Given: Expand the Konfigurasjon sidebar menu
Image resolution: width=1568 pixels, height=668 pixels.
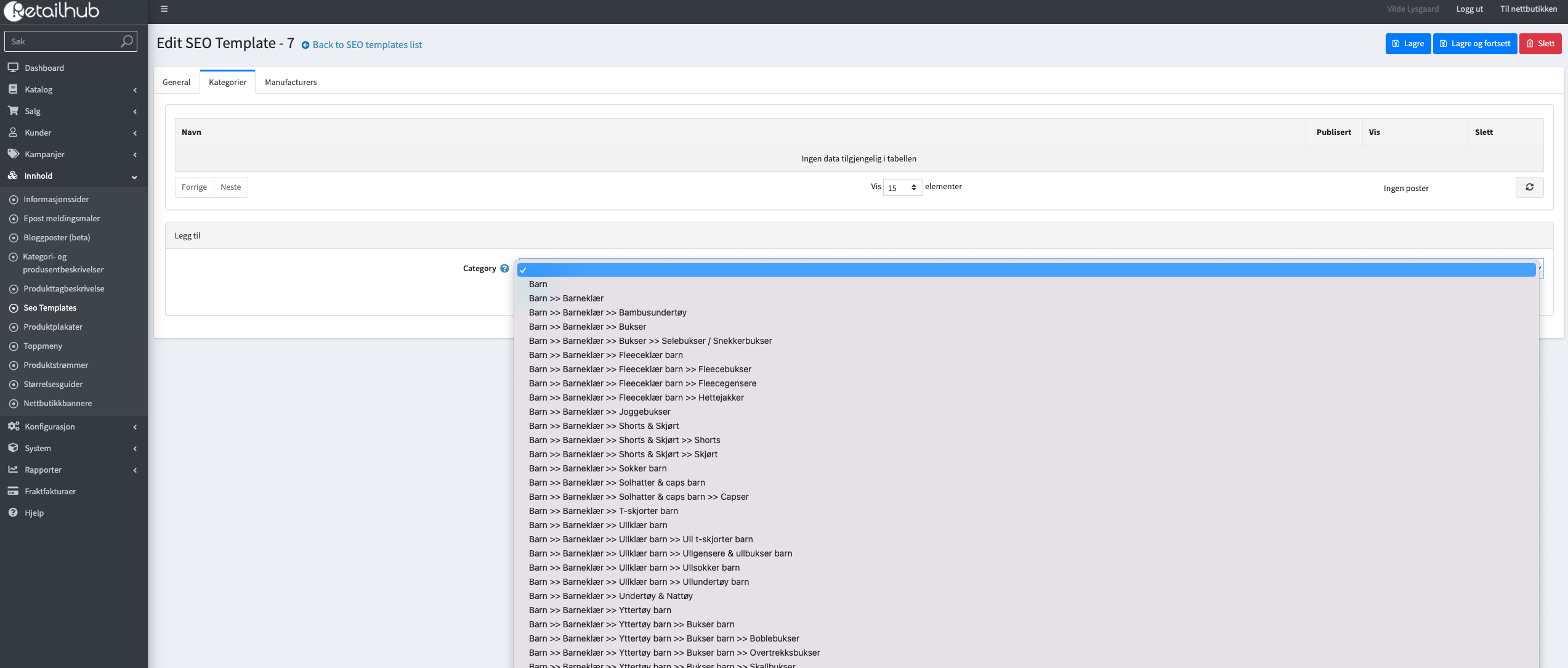Looking at the screenshot, I should (49, 426).
